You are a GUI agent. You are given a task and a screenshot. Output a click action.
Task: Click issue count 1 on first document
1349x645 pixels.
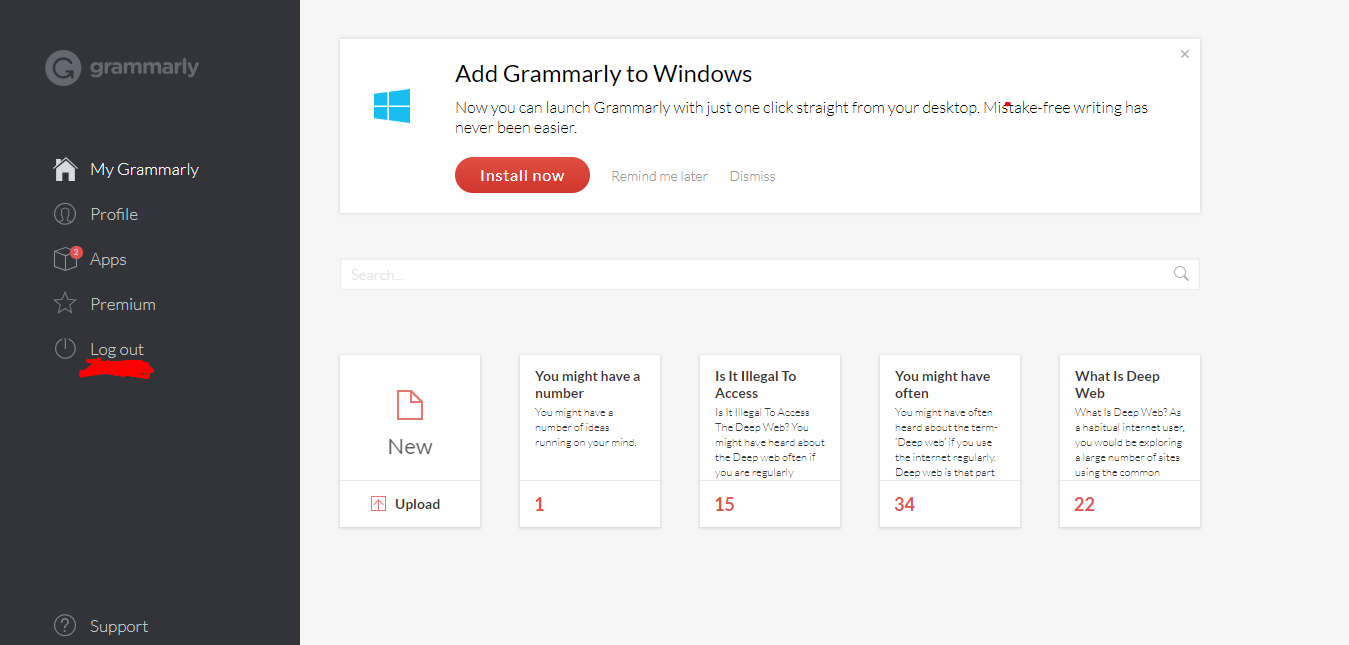point(539,504)
